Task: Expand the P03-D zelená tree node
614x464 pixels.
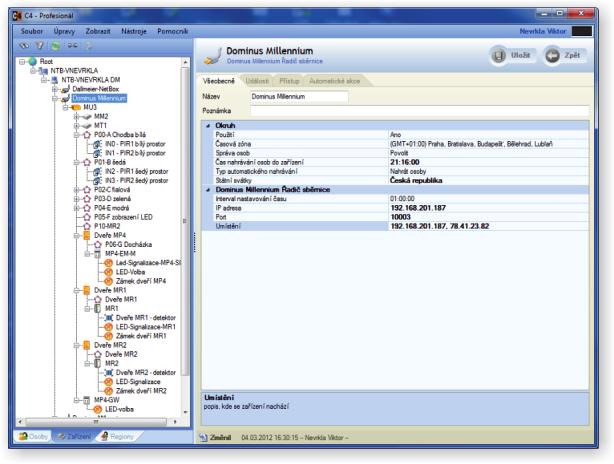Action: 77,199
